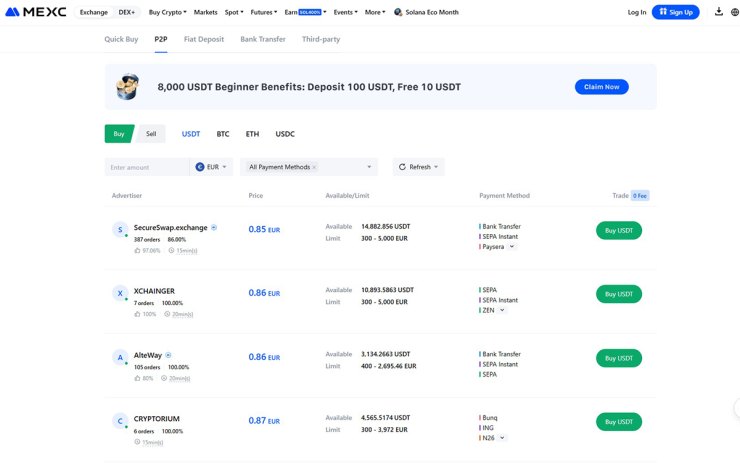The width and height of the screenshot is (740, 463).
Task: Click the thumbs-up icon under XCHAINGER
Action: (137, 314)
